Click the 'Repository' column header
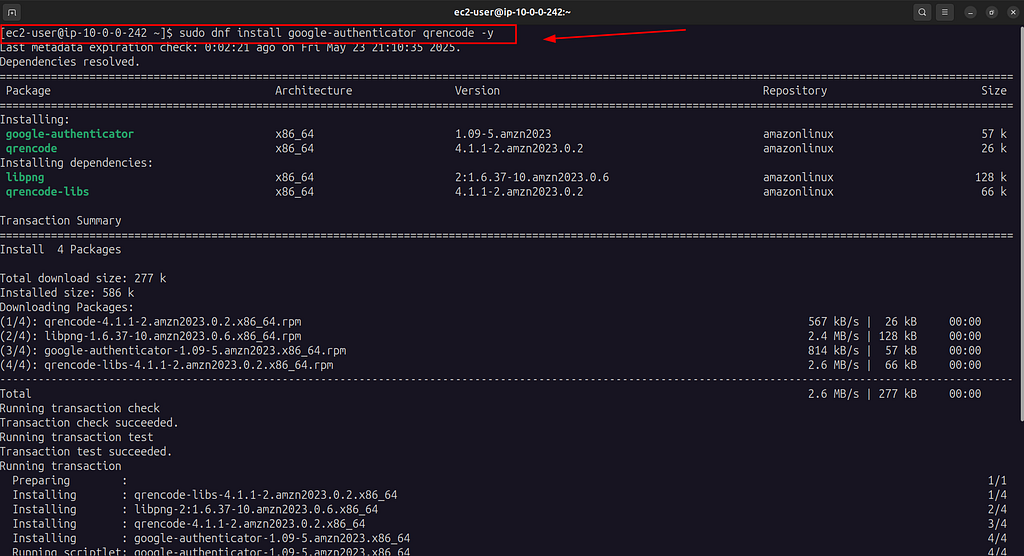The height and width of the screenshot is (556, 1024). click(794, 91)
